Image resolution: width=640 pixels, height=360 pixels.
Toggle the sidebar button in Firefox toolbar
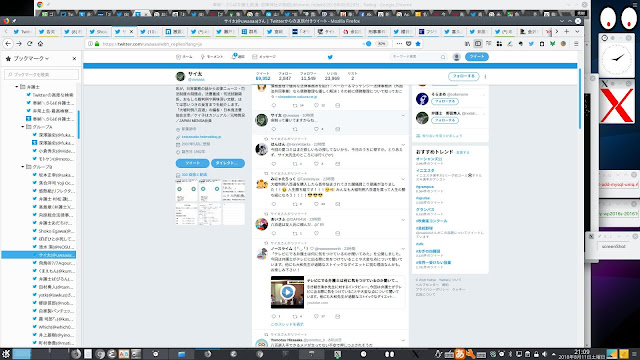478,44
